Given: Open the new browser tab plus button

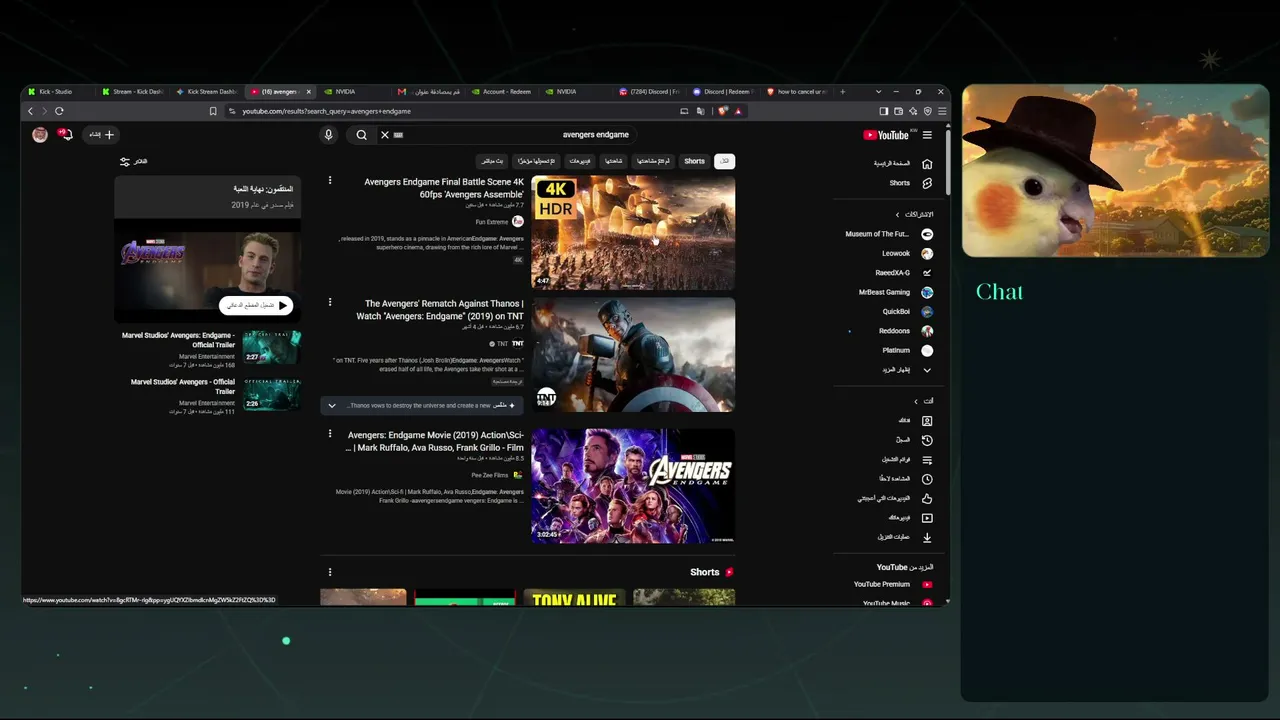Looking at the screenshot, I should 842,92.
